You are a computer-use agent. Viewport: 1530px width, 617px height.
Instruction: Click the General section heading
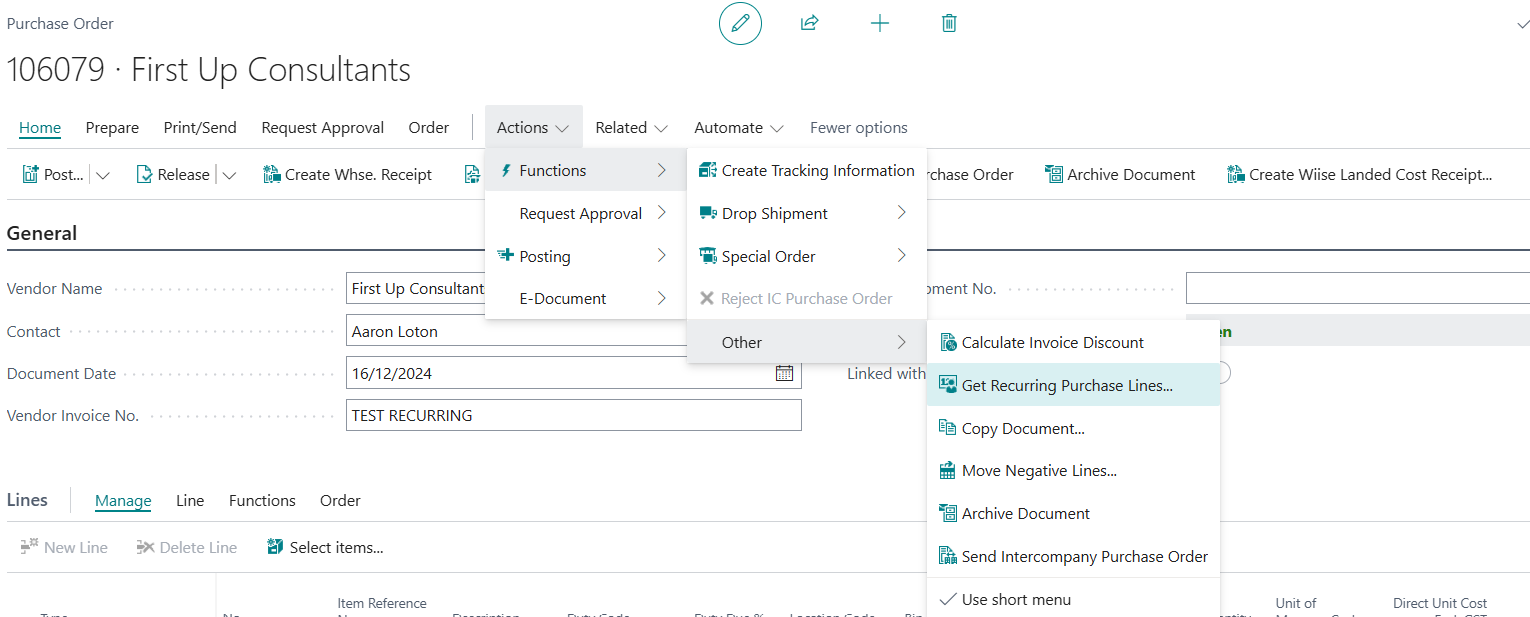pos(42,233)
